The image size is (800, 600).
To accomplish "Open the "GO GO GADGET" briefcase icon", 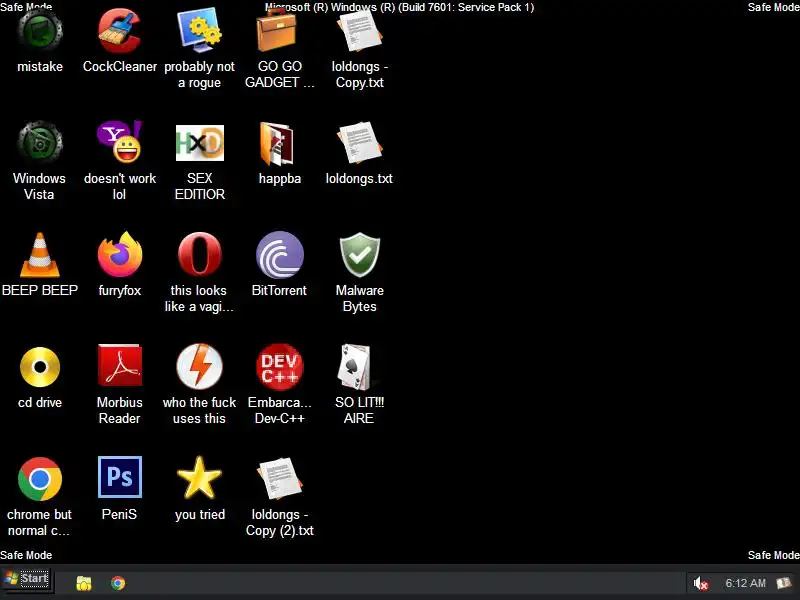I will point(277,31).
